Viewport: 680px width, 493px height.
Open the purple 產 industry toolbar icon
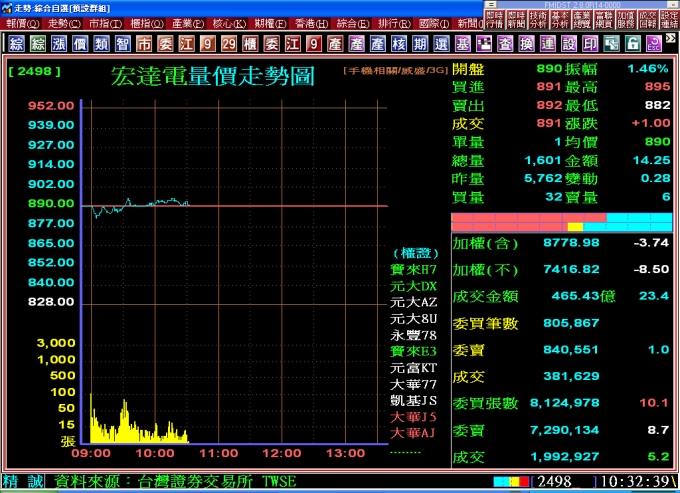[356, 44]
